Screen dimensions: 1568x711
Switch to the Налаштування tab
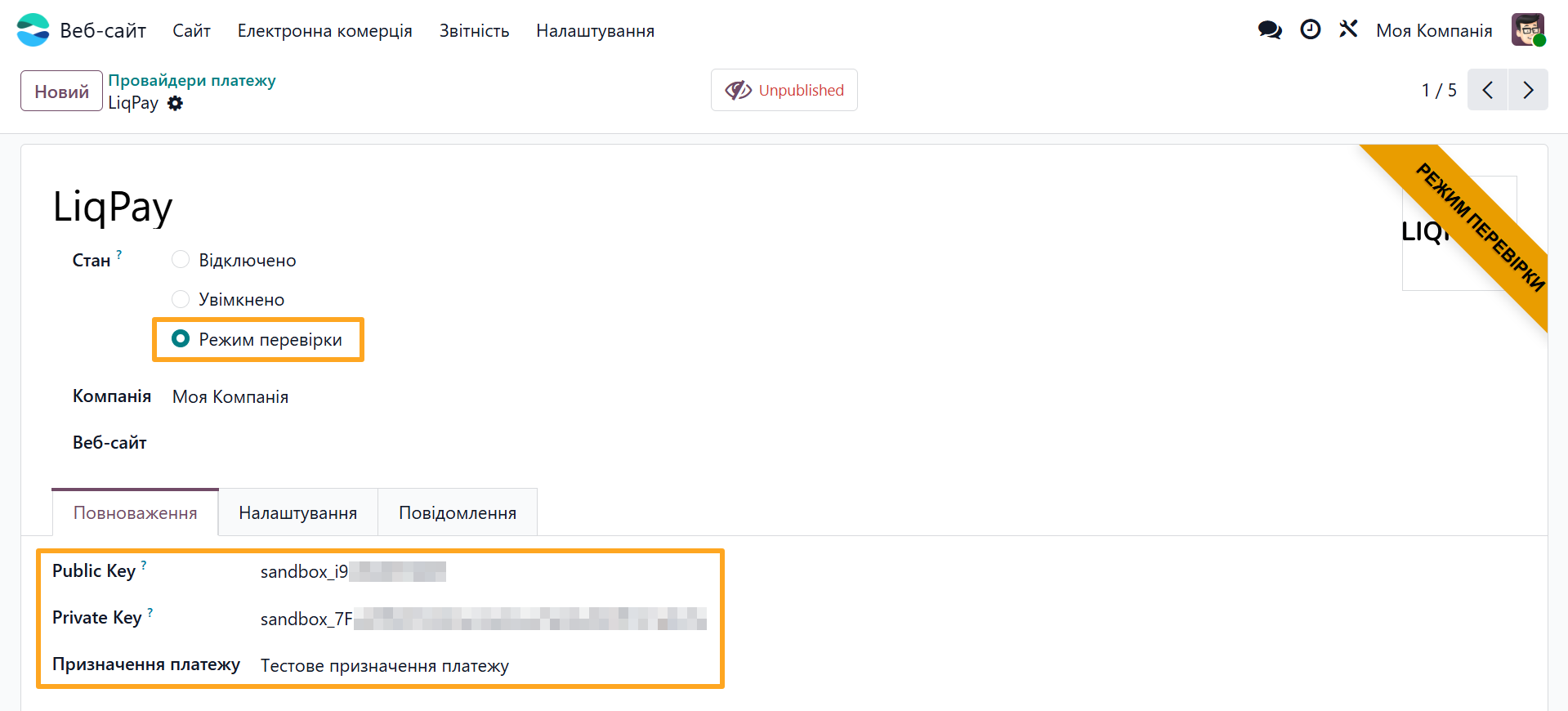[298, 512]
